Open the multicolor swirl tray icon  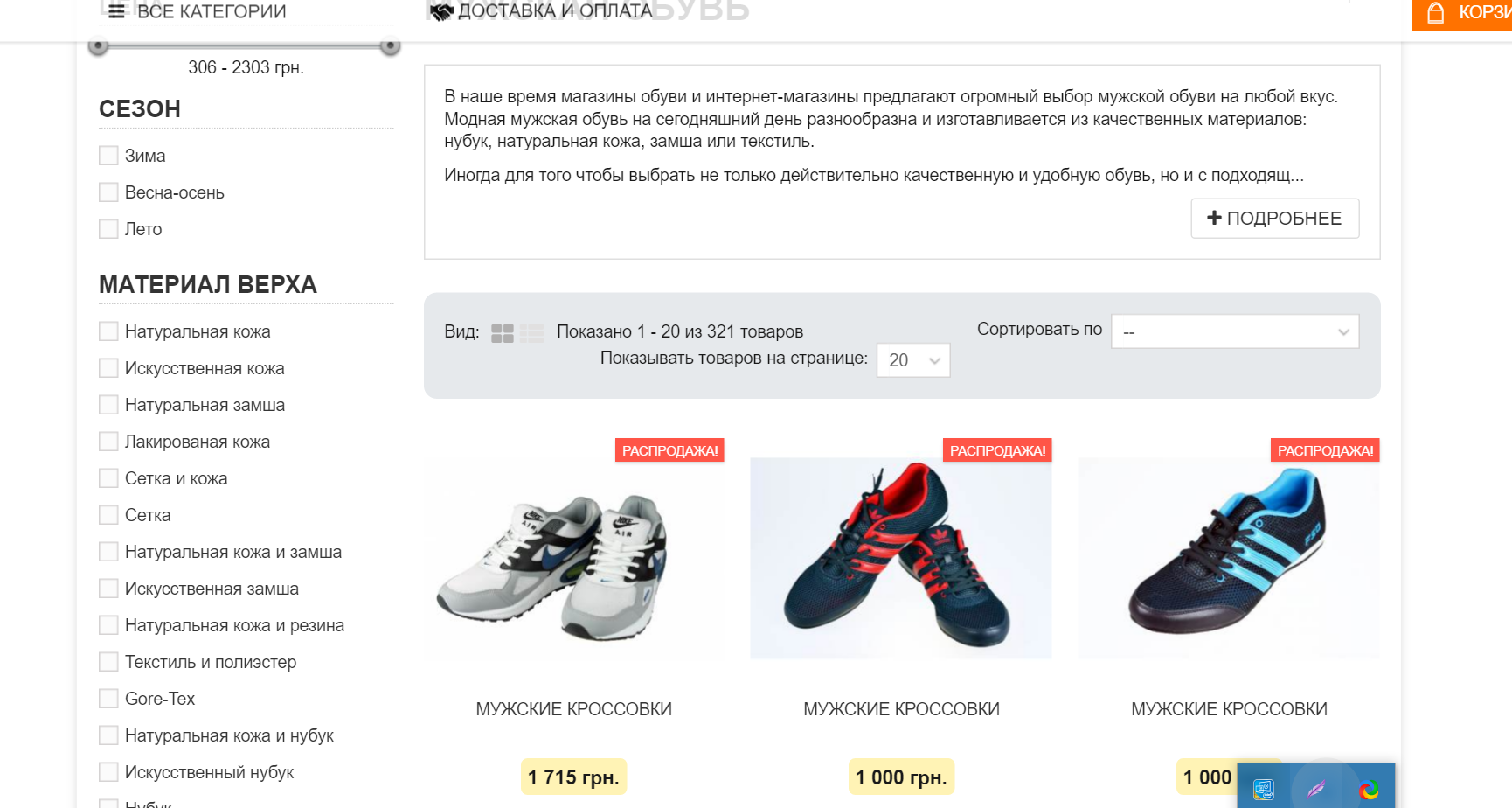click(x=1369, y=790)
